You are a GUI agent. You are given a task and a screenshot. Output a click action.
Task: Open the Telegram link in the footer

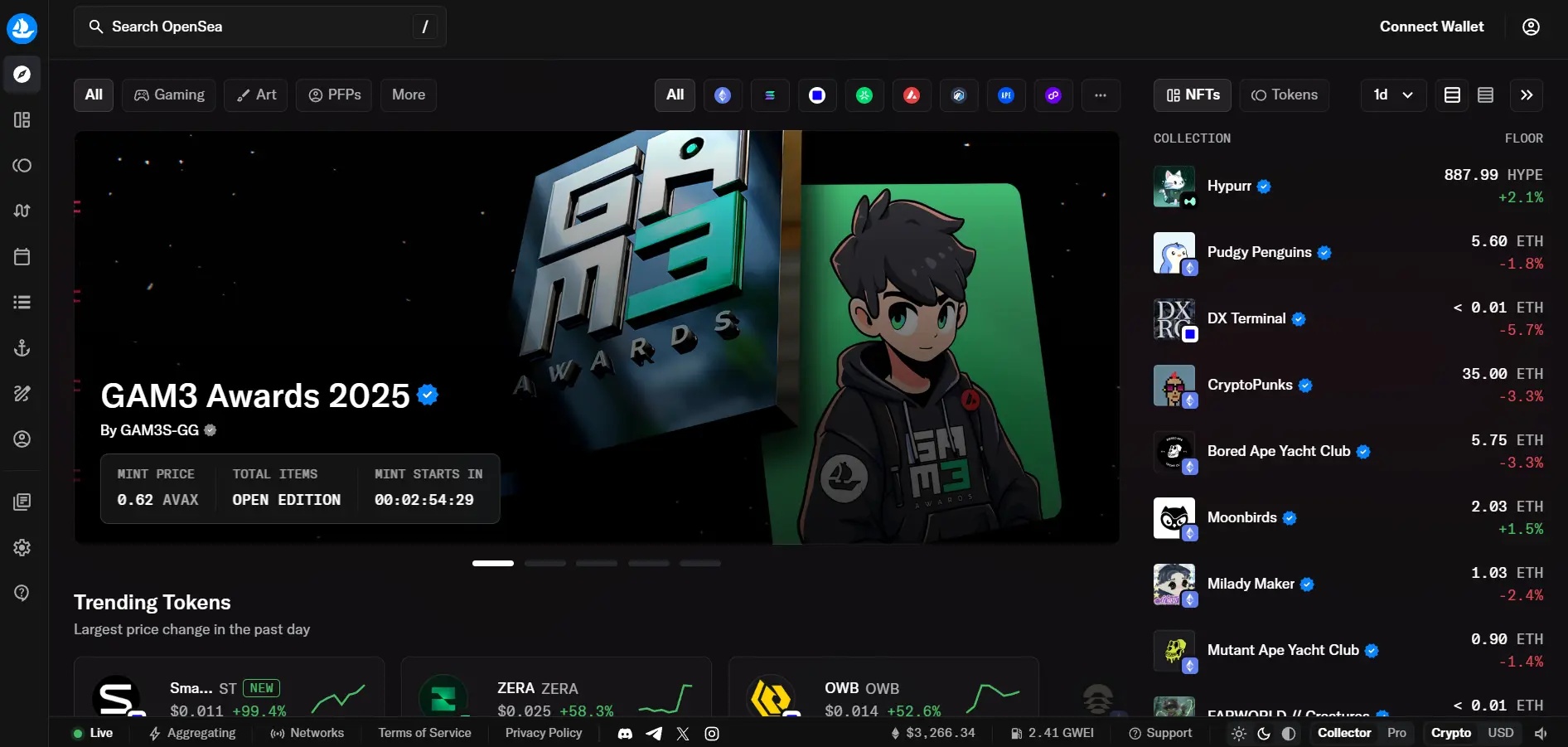(654, 734)
